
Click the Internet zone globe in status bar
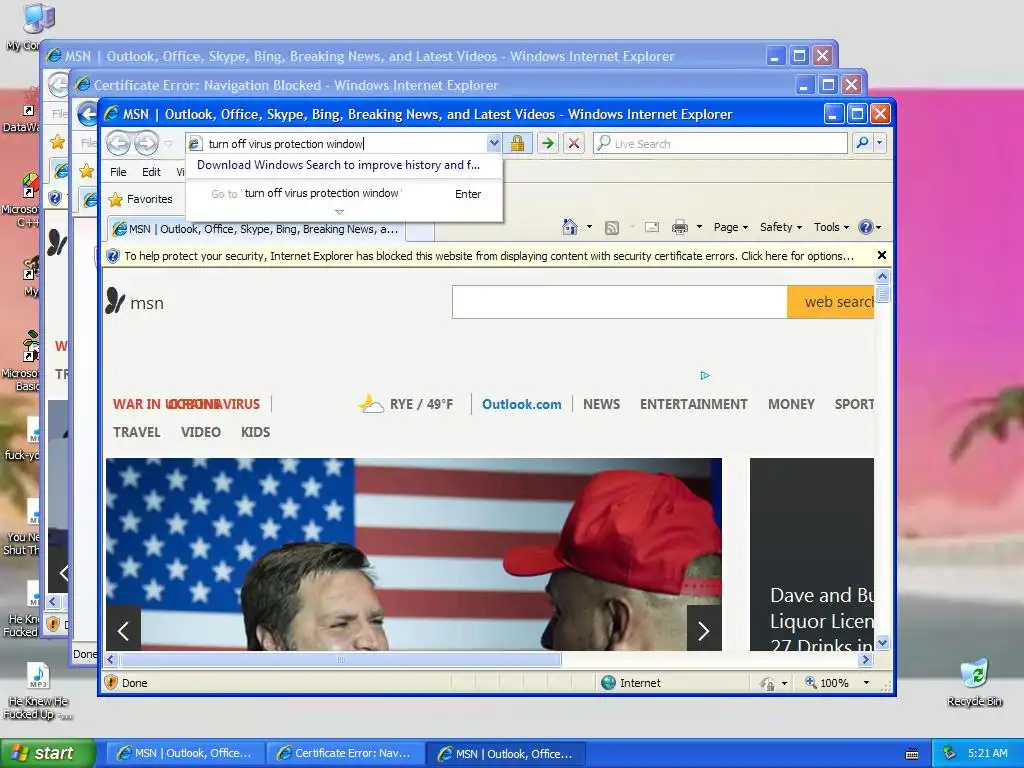(x=609, y=682)
